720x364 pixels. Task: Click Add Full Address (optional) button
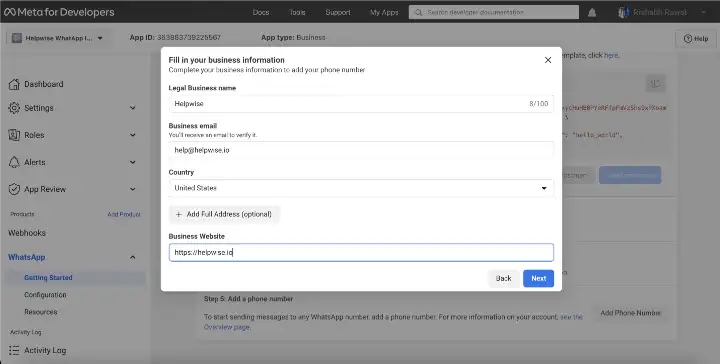tap(225, 214)
